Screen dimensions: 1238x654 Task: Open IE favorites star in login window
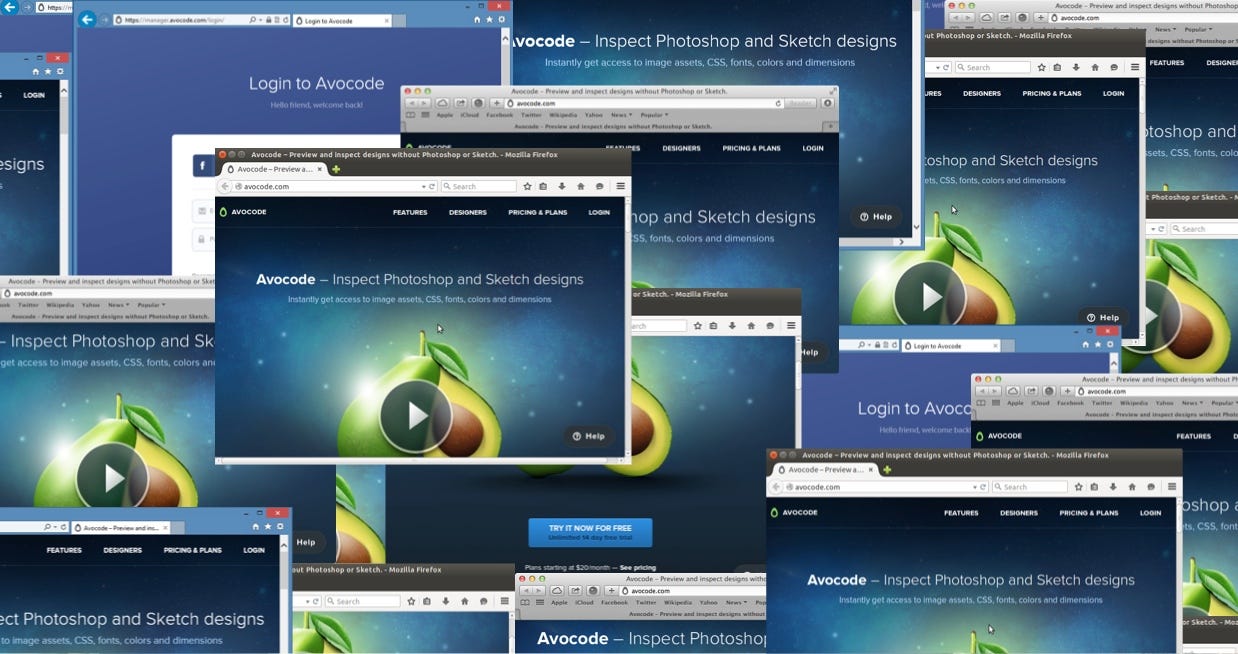pyautogui.click(x=489, y=20)
